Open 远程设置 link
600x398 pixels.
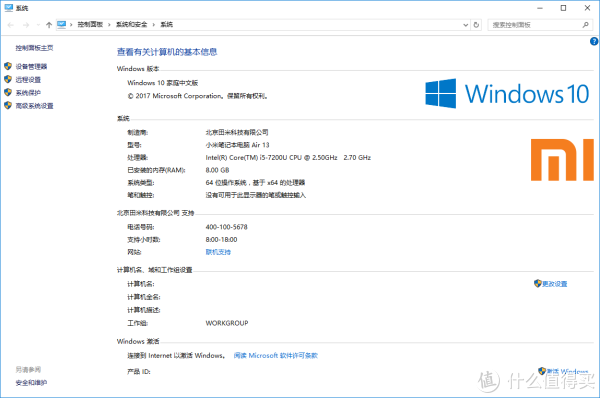(28, 80)
